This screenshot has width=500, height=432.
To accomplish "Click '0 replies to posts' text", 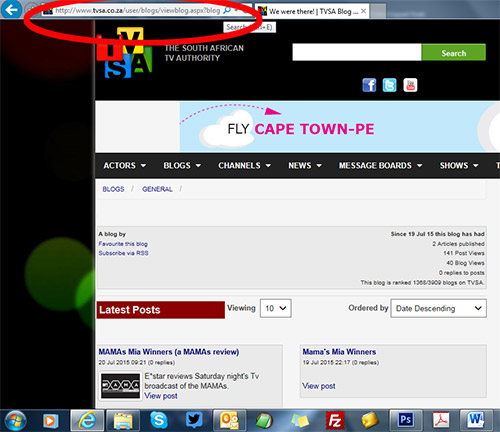I will click(462, 272).
